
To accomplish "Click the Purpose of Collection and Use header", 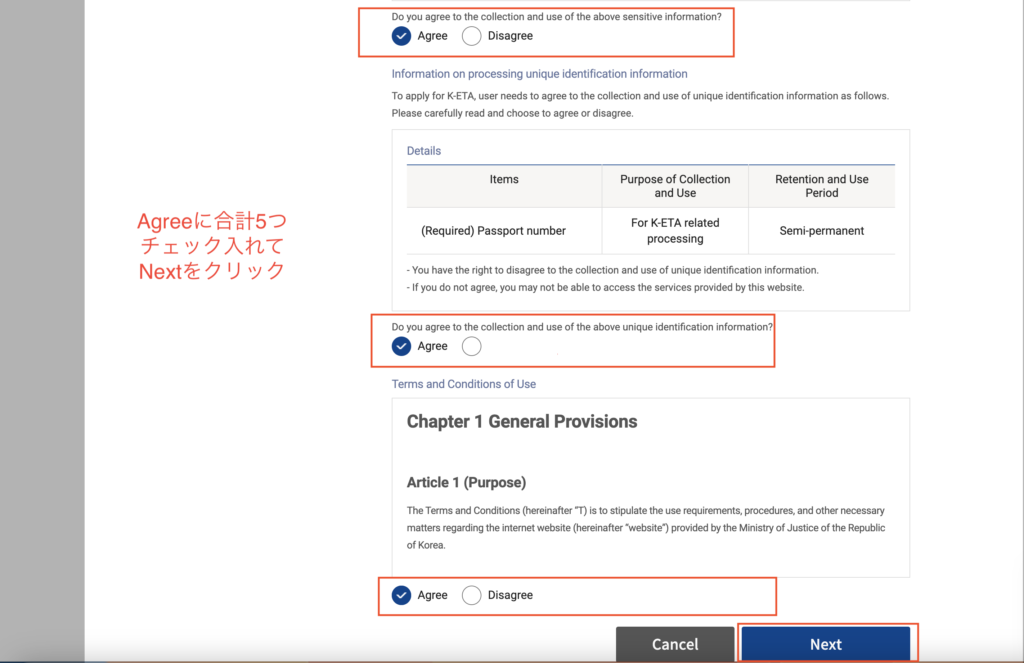I will [675, 186].
